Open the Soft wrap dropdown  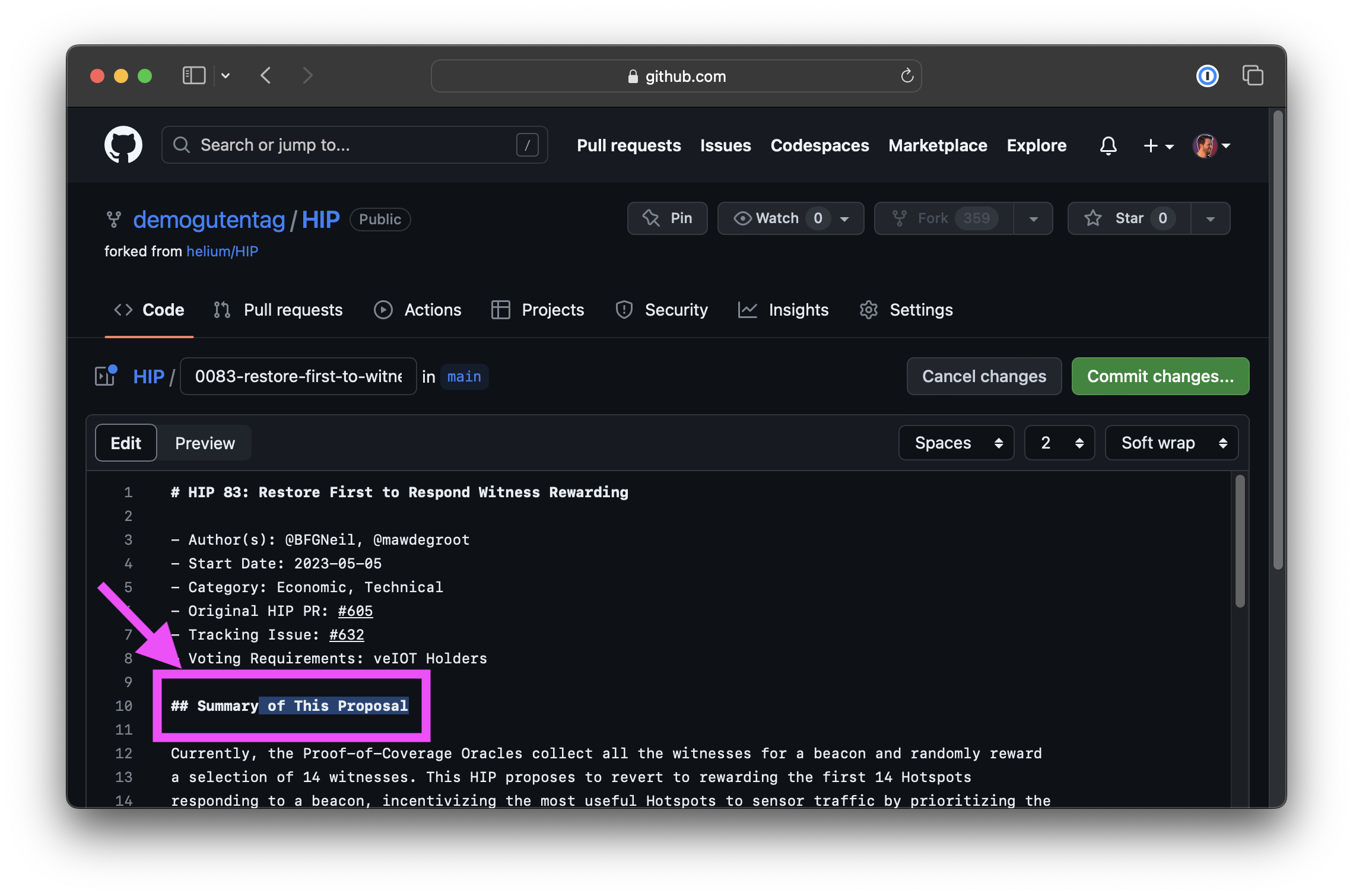(x=1171, y=443)
